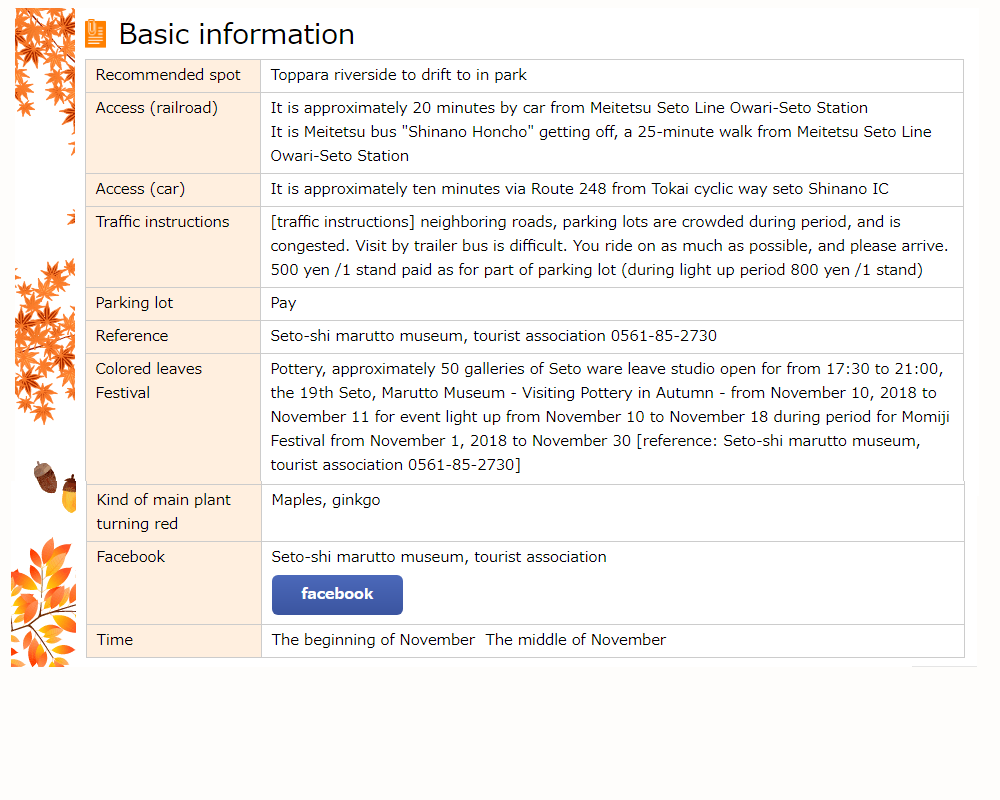The height and width of the screenshot is (800, 1000).
Task: Select the 'Pottery, approximately 50 galleries' line
Action: [607, 369]
